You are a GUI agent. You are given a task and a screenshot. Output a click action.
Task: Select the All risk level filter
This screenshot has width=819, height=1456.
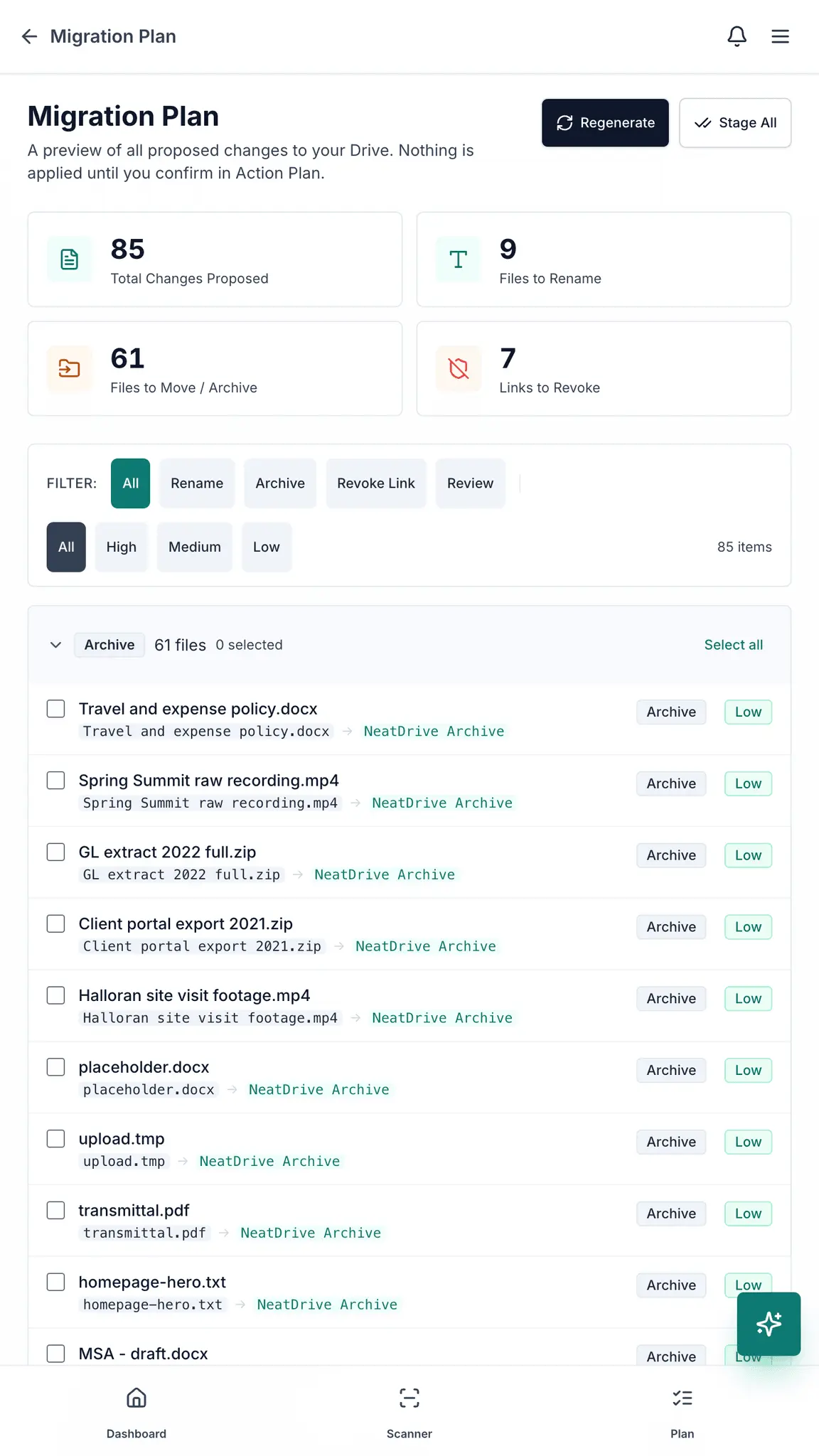point(66,547)
